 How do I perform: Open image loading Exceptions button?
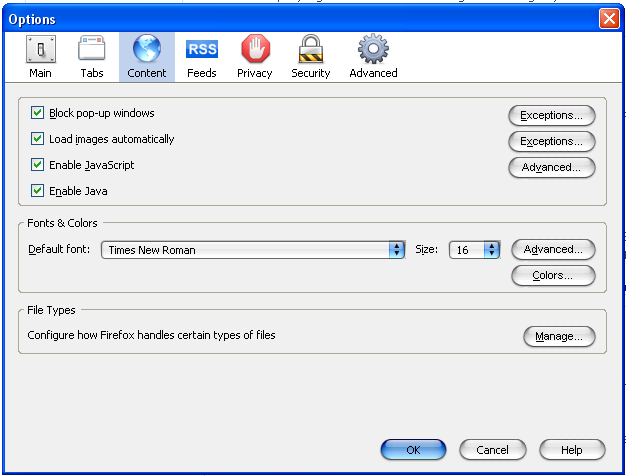pos(552,141)
